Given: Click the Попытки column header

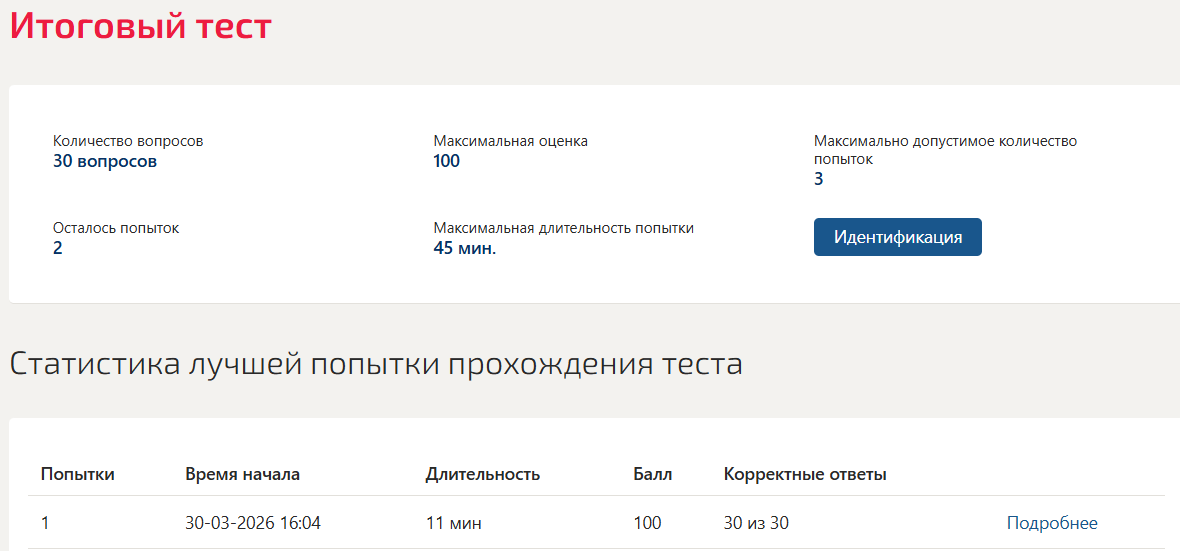Looking at the screenshot, I should point(78,474).
